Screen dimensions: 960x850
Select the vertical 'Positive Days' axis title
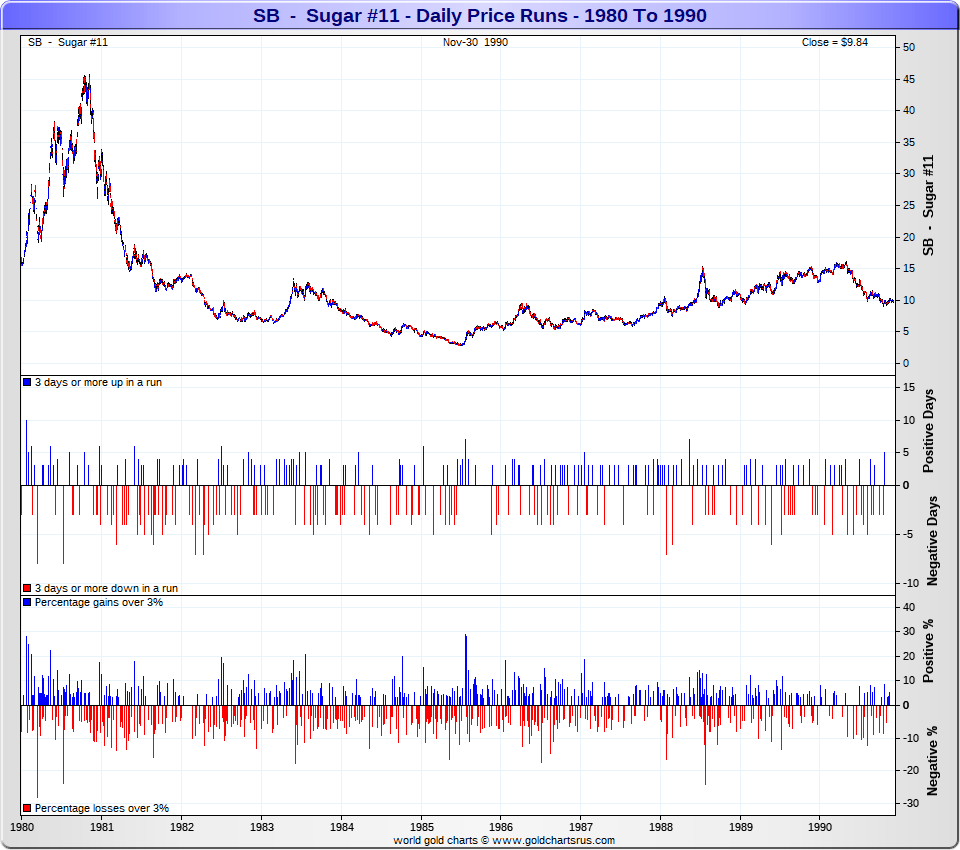pyautogui.click(x=929, y=438)
